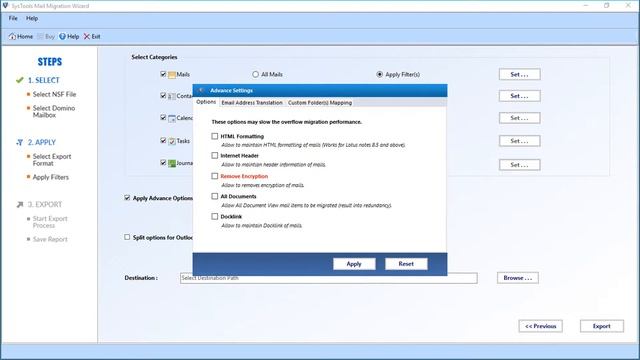Image resolution: width=640 pixels, height=360 pixels.
Task: Click the 'Save Report' step
Action: (x=50, y=239)
